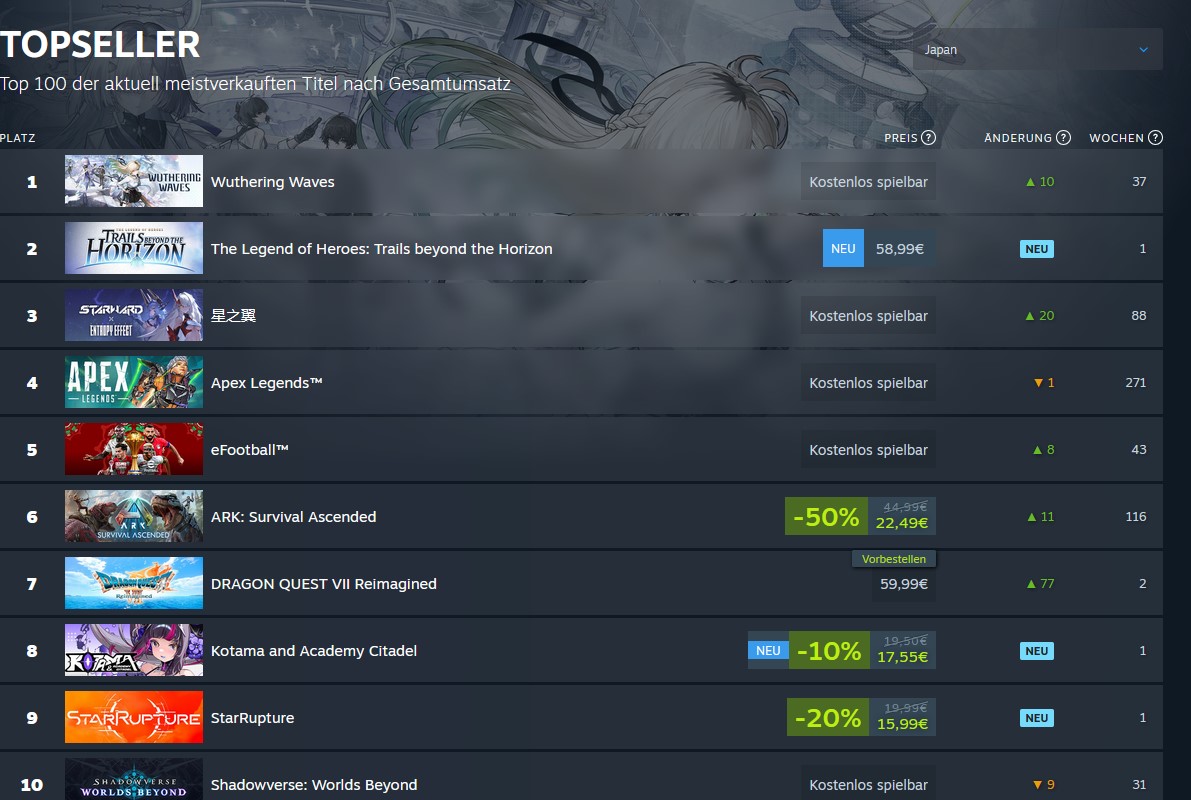Click the Trails beyond the Horizon thumbnail
The width and height of the screenshot is (1191, 800).
click(x=134, y=248)
